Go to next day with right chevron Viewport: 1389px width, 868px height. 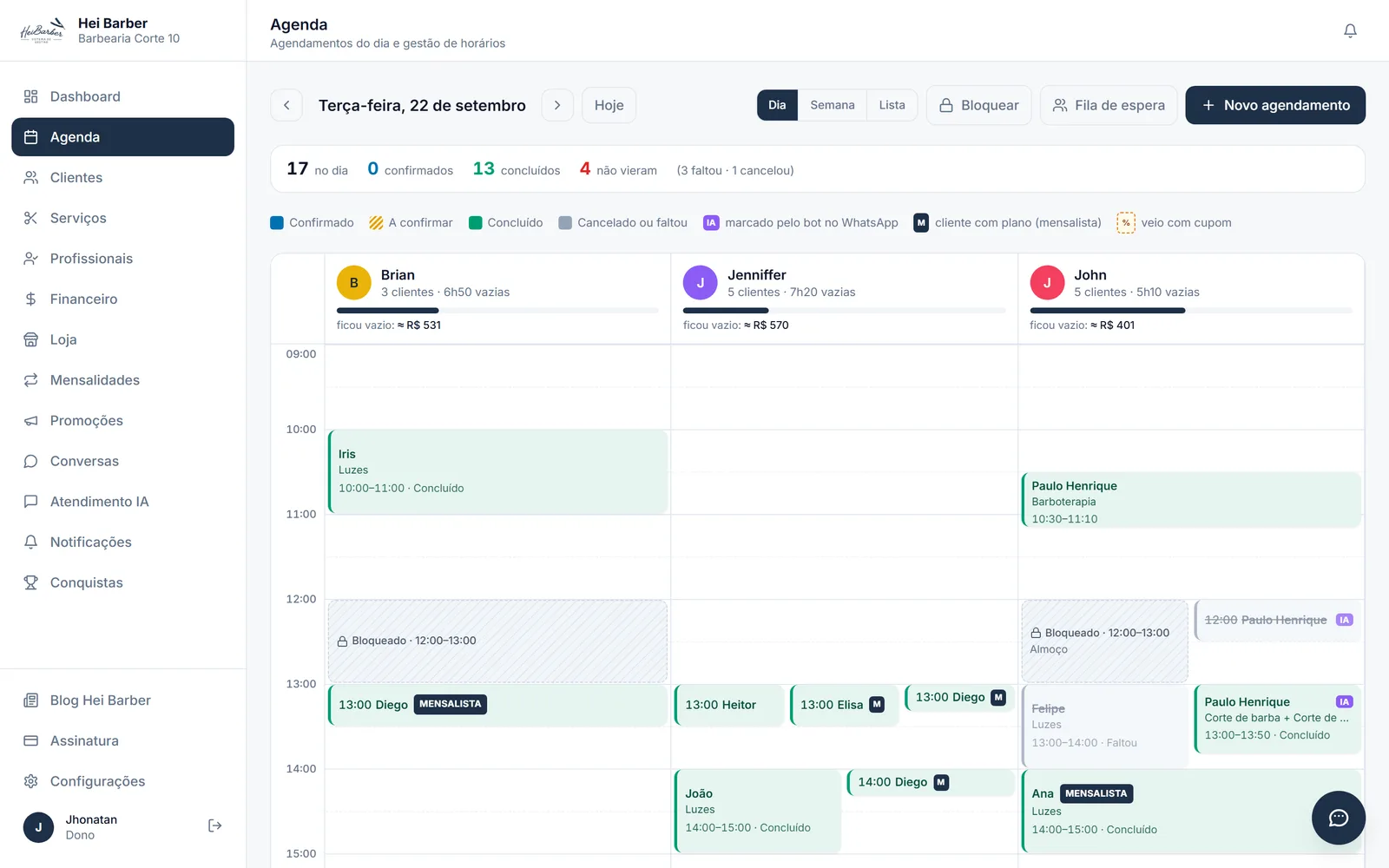(x=557, y=105)
